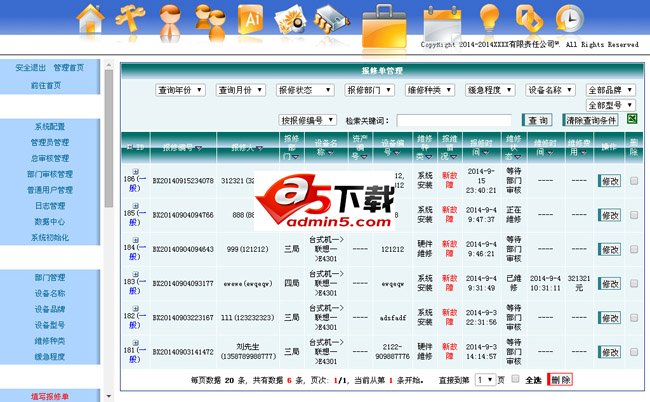The width and height of the screenshot is (650, 402).
Task: Open 管理首页 in sidebar
Action: click(69, 68)
